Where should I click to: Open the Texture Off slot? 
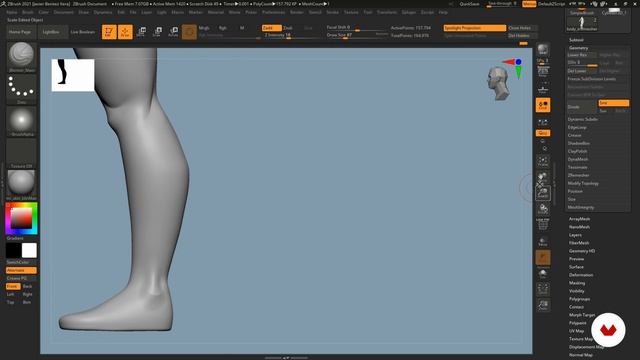pos(21,153)
